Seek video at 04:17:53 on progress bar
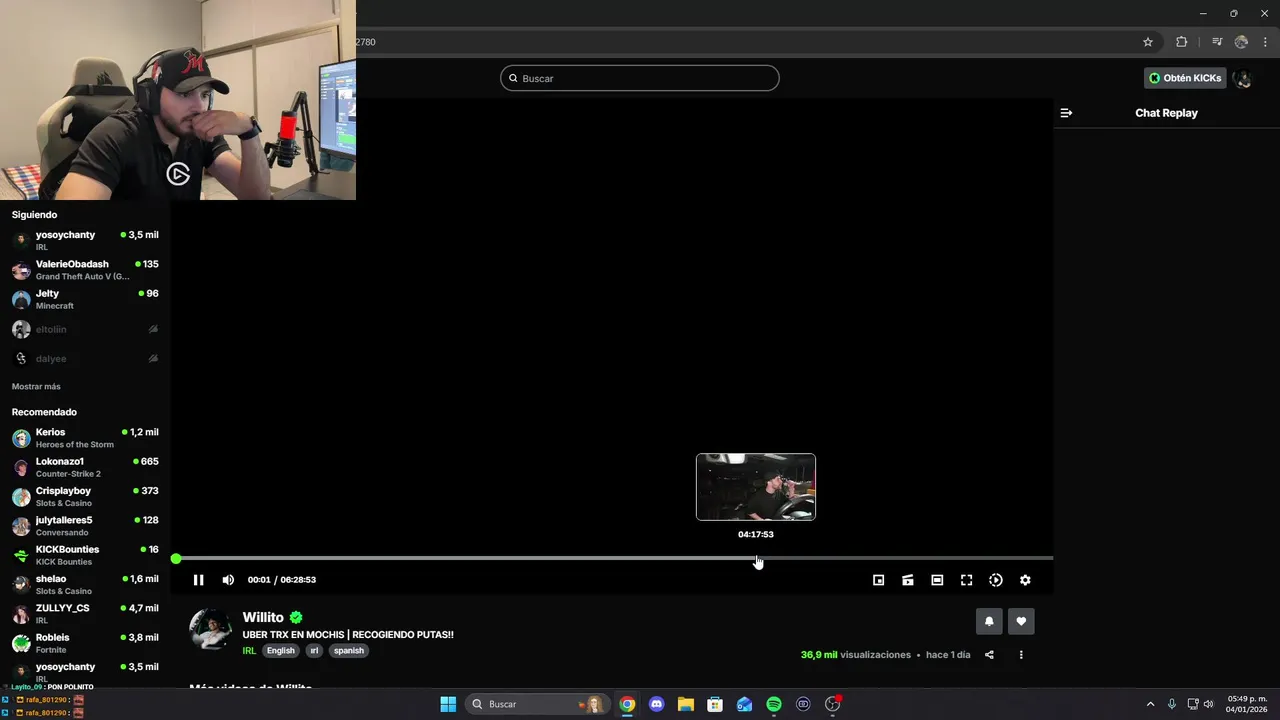 point(756,558)
